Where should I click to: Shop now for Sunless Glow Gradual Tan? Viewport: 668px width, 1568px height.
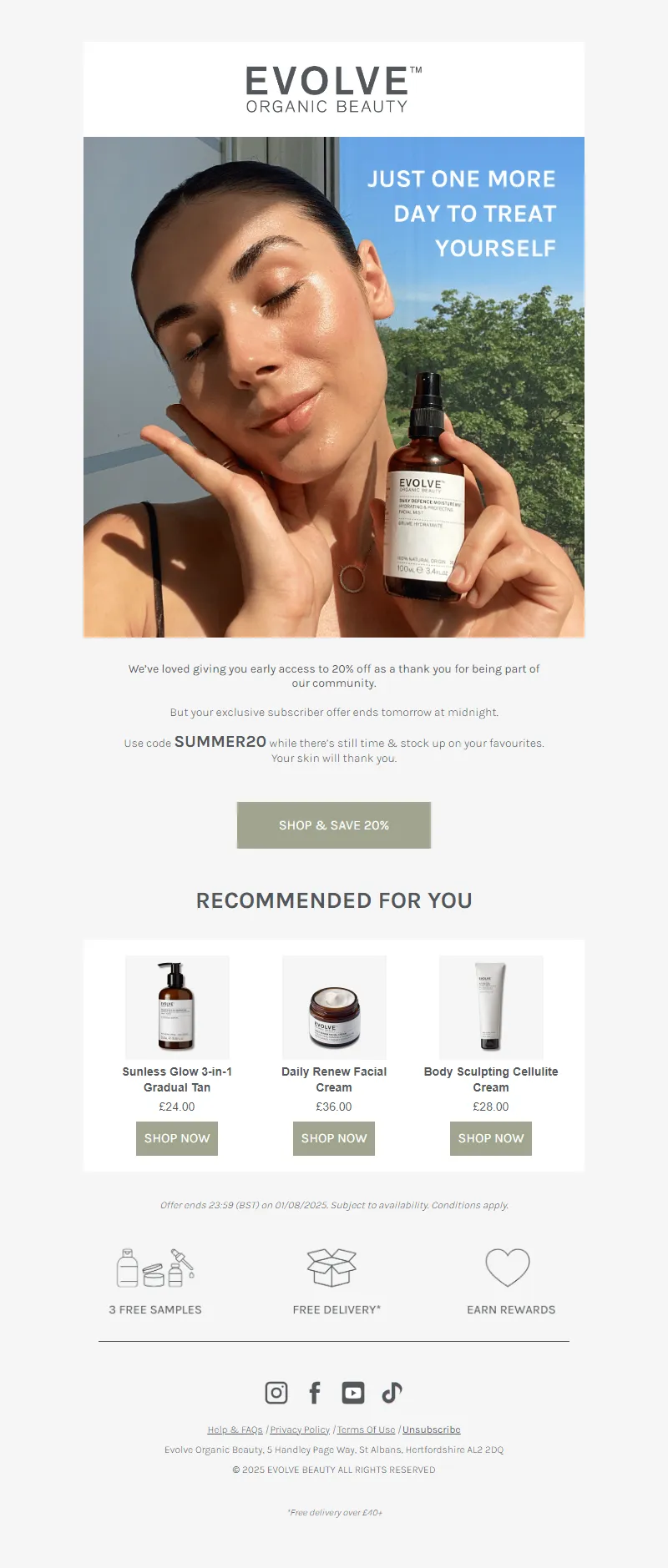click(x=177, y=1138)
